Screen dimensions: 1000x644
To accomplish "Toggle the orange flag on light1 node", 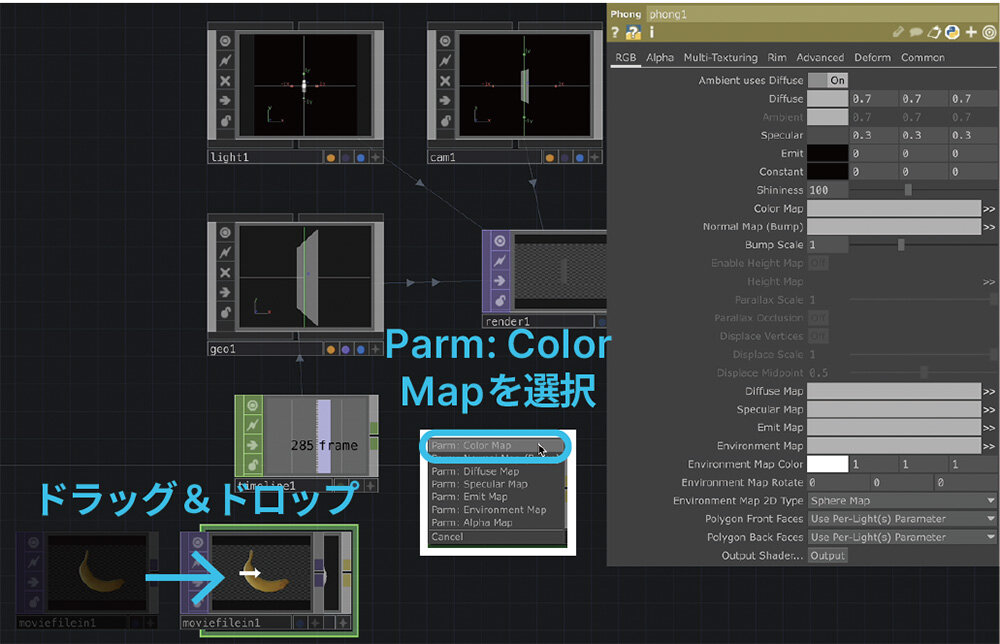I will [330, 157].
